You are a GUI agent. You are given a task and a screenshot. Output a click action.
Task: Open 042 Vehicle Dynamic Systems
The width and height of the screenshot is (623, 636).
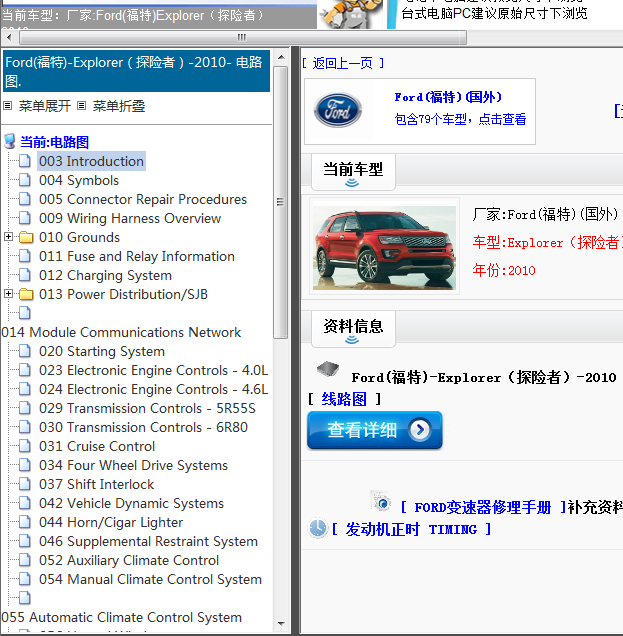pyautogui.click(x=131, y=503)
